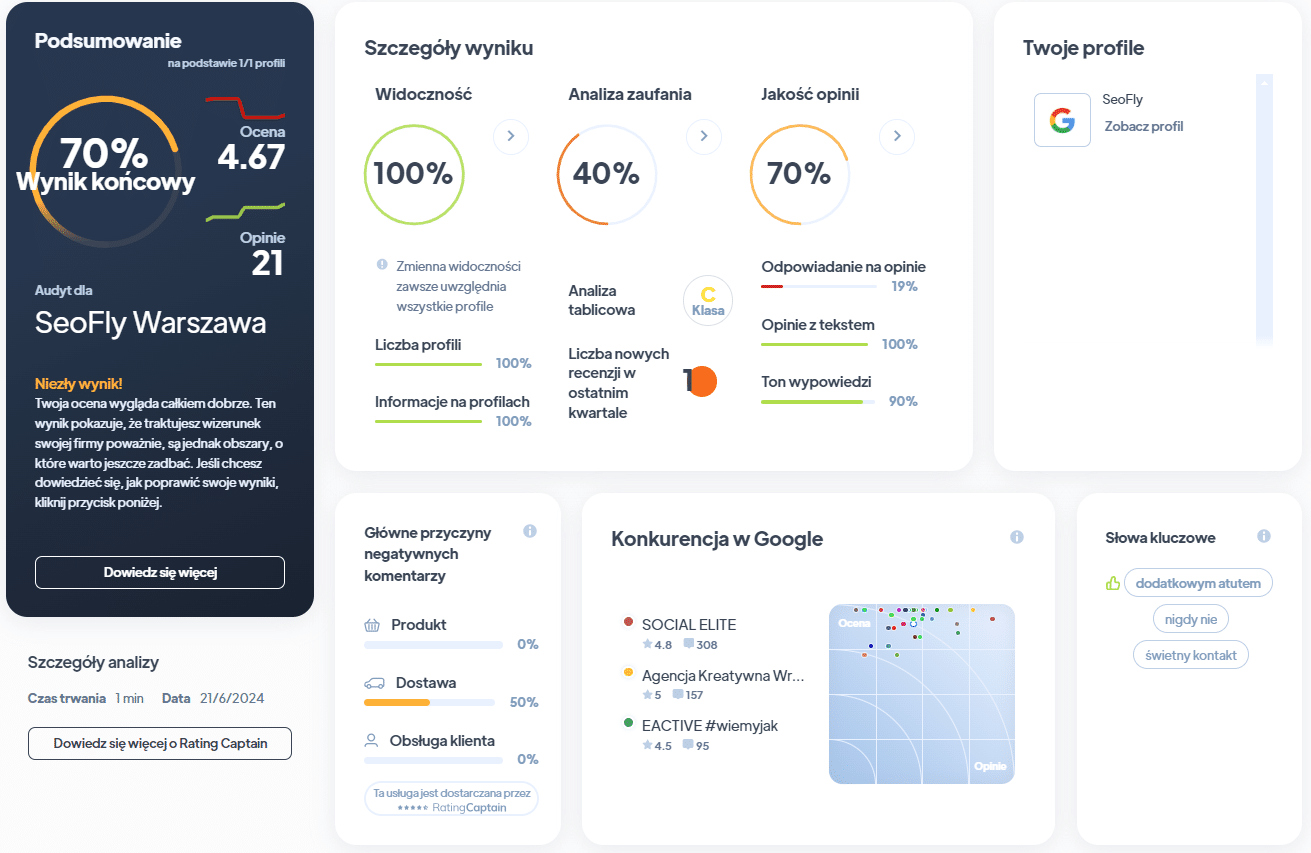Click the Niezły wynik! heading

(x=79, y=384)
